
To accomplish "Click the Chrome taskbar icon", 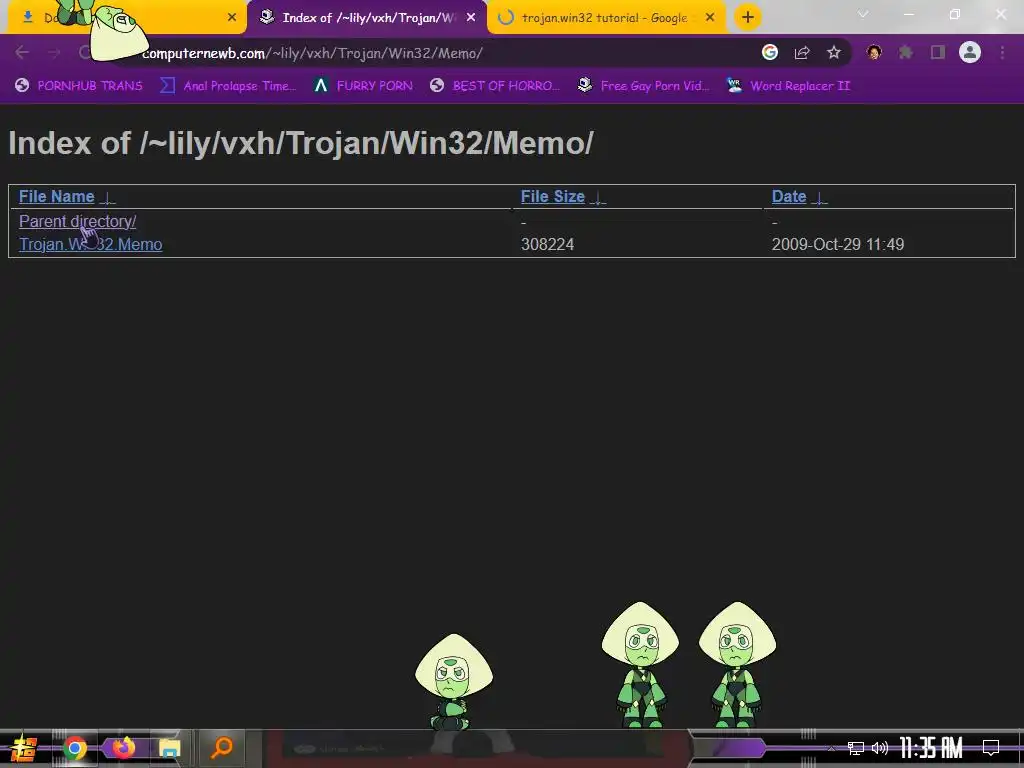I will pyautogui.click(x=74, y=748).
